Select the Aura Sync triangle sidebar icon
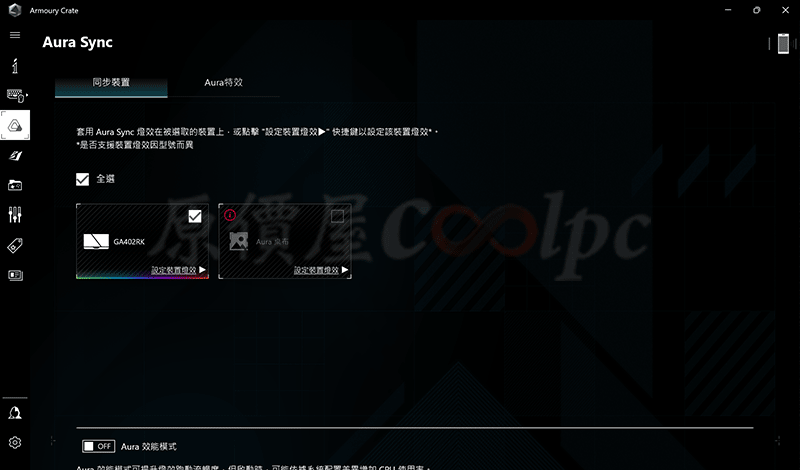800x470 pixels. (15, 125)
